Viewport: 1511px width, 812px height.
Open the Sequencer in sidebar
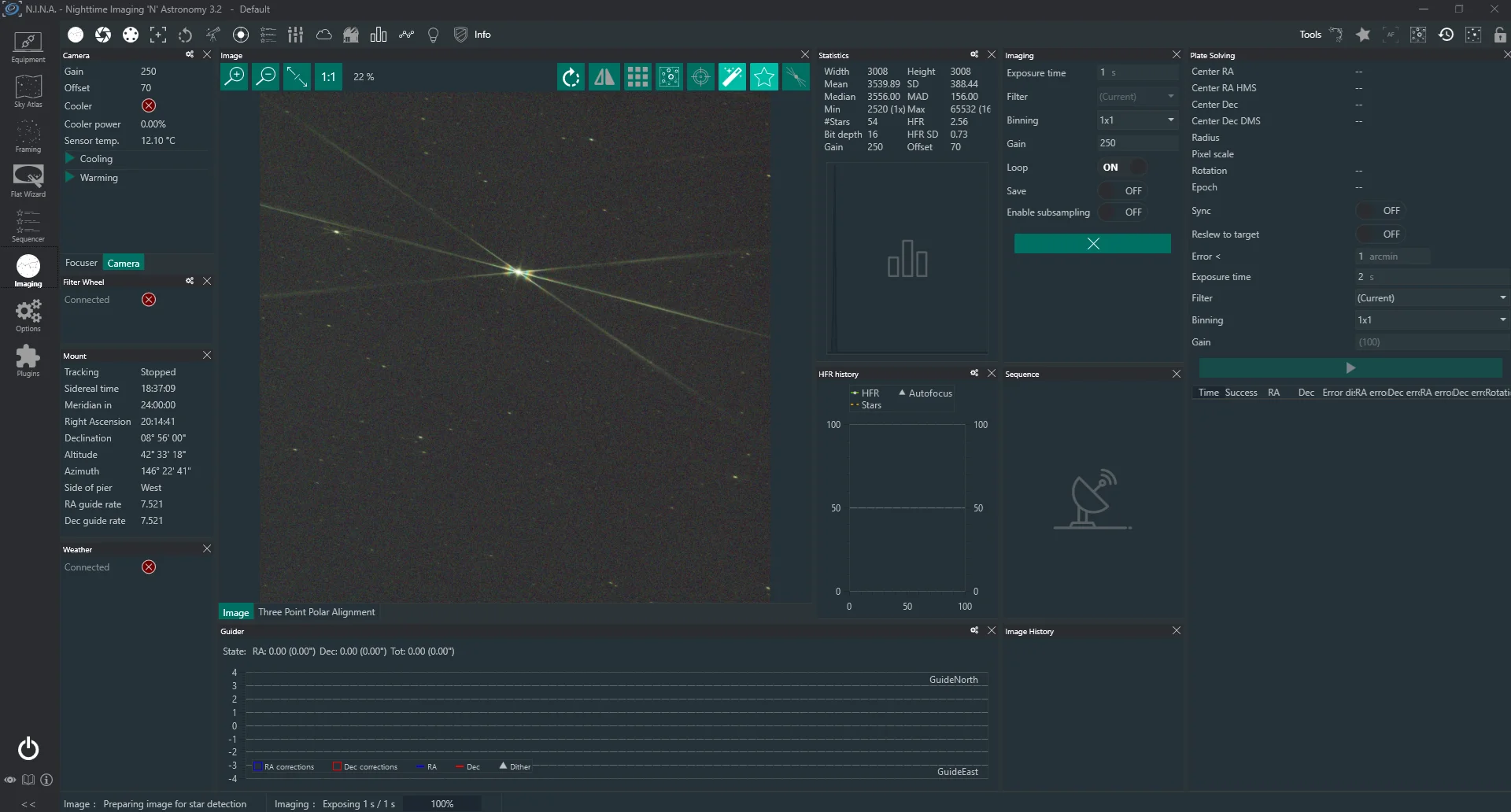[28, 226]
